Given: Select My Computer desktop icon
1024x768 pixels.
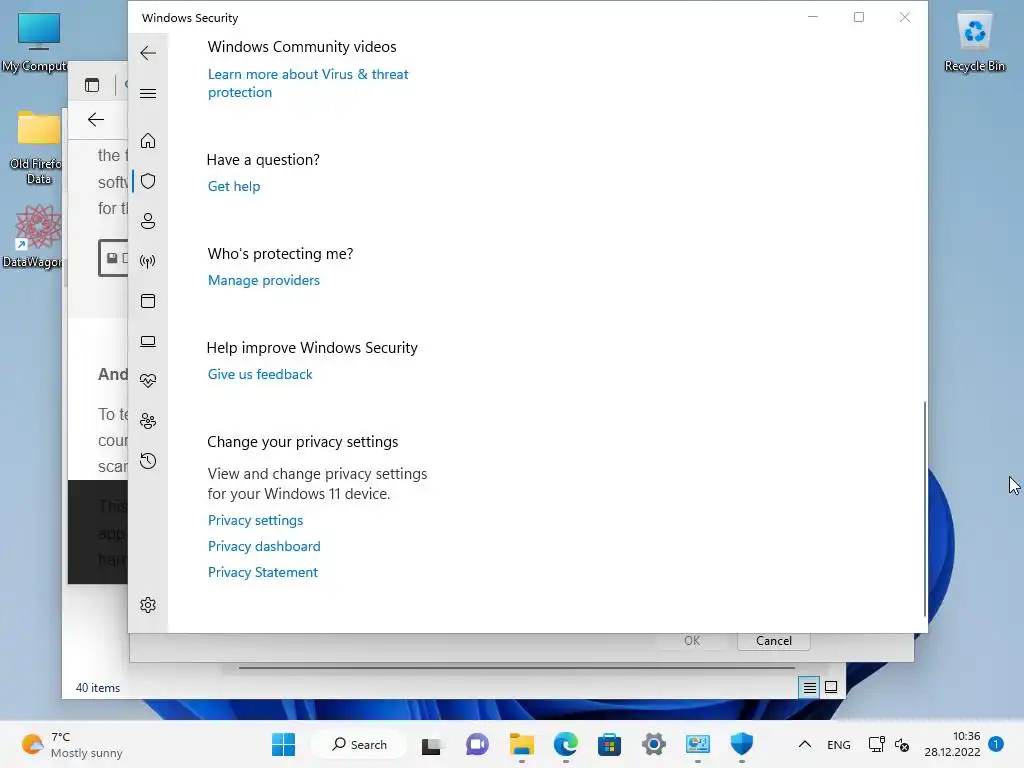Looking at the screenshot, I should [x=37, y=43].
